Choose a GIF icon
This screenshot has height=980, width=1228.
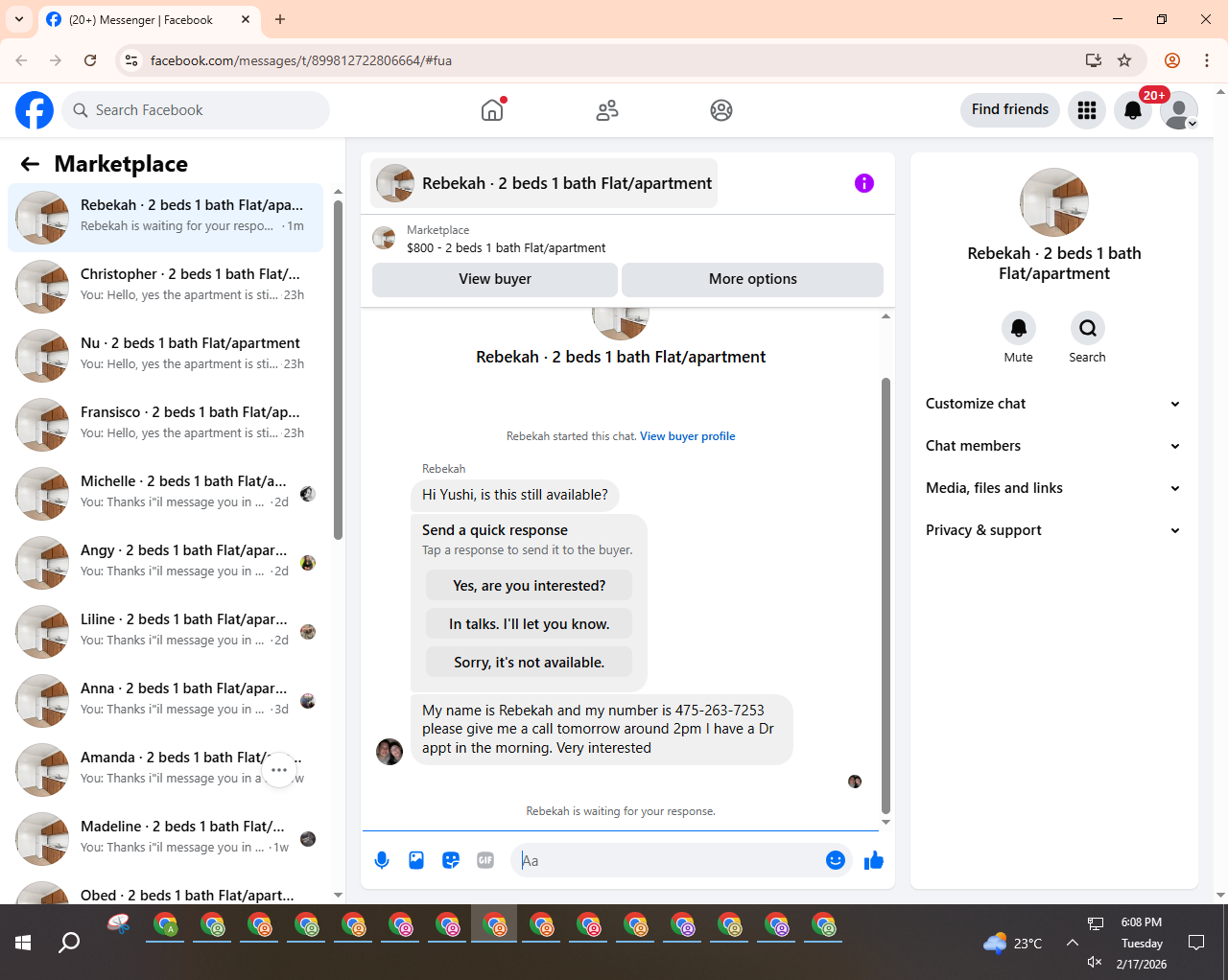click(x=485, y=860)
